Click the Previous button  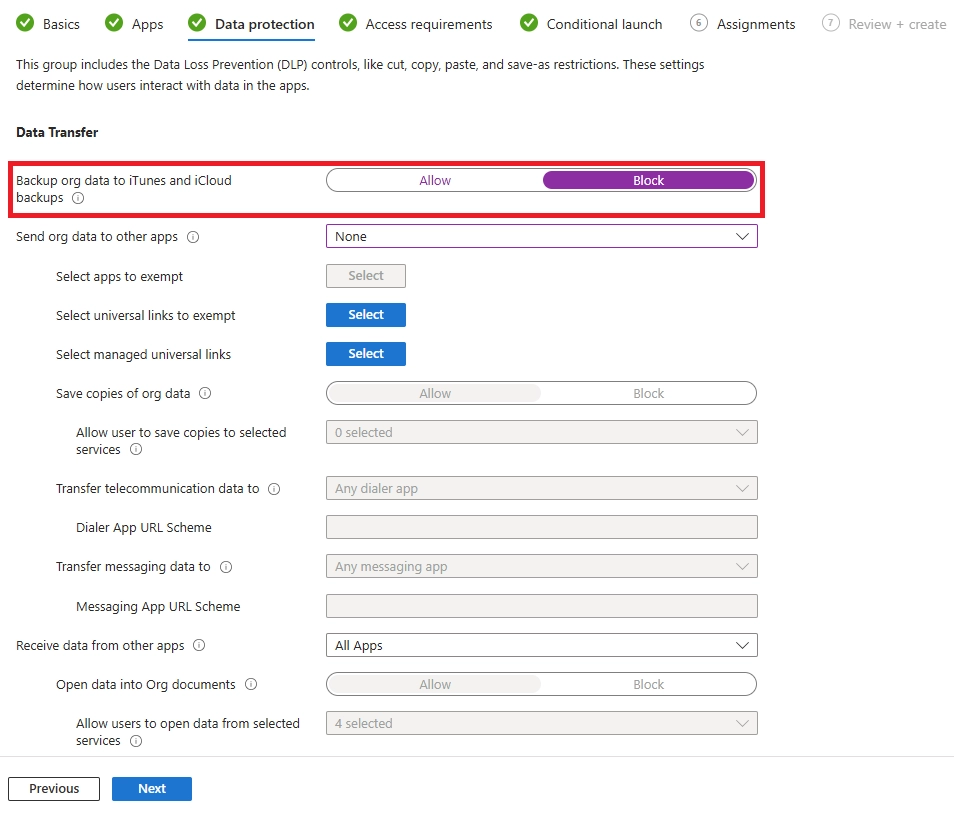click(x=54, y=789)
